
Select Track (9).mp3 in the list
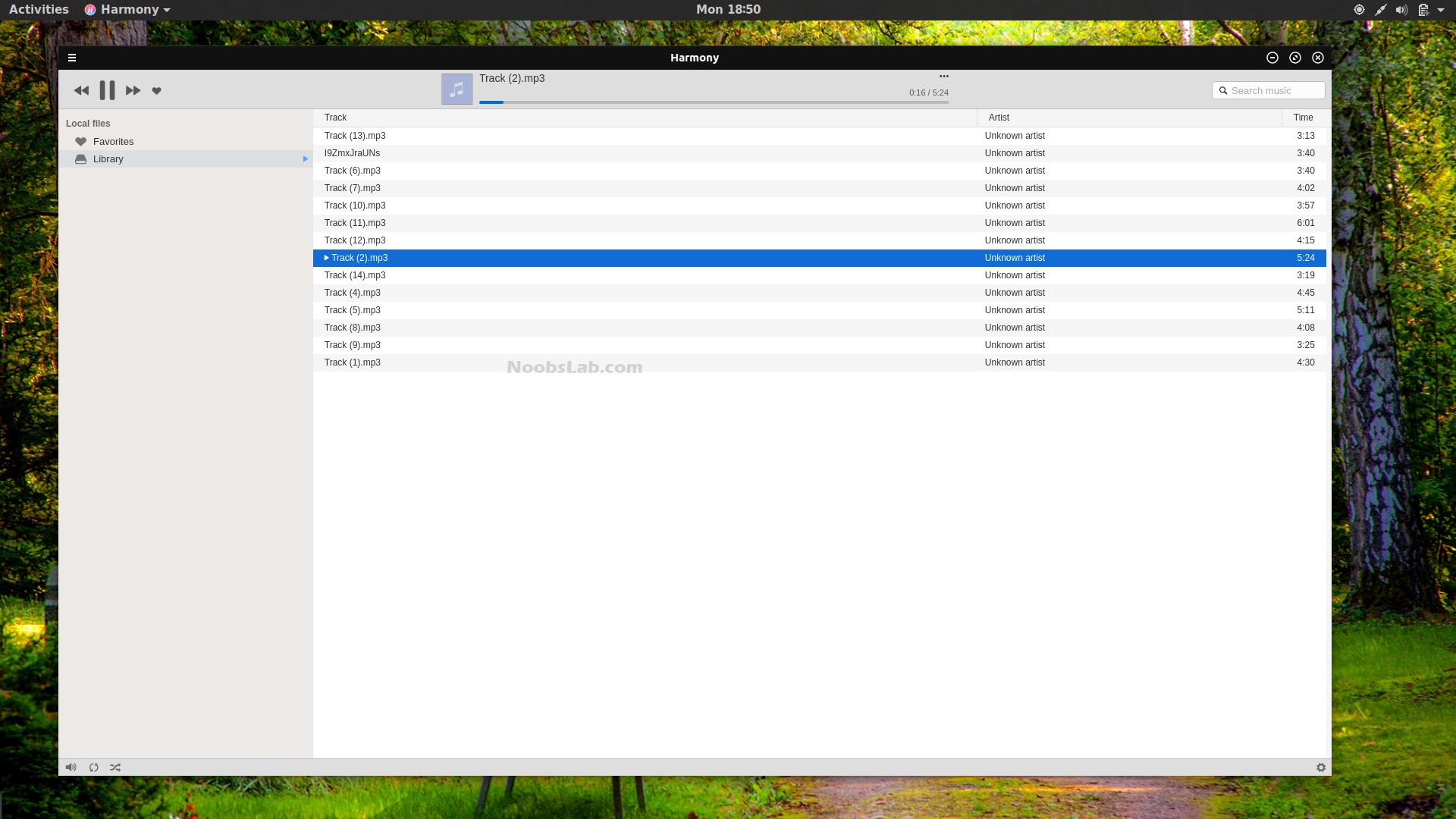pyautogui.click(x=820, y=345)
